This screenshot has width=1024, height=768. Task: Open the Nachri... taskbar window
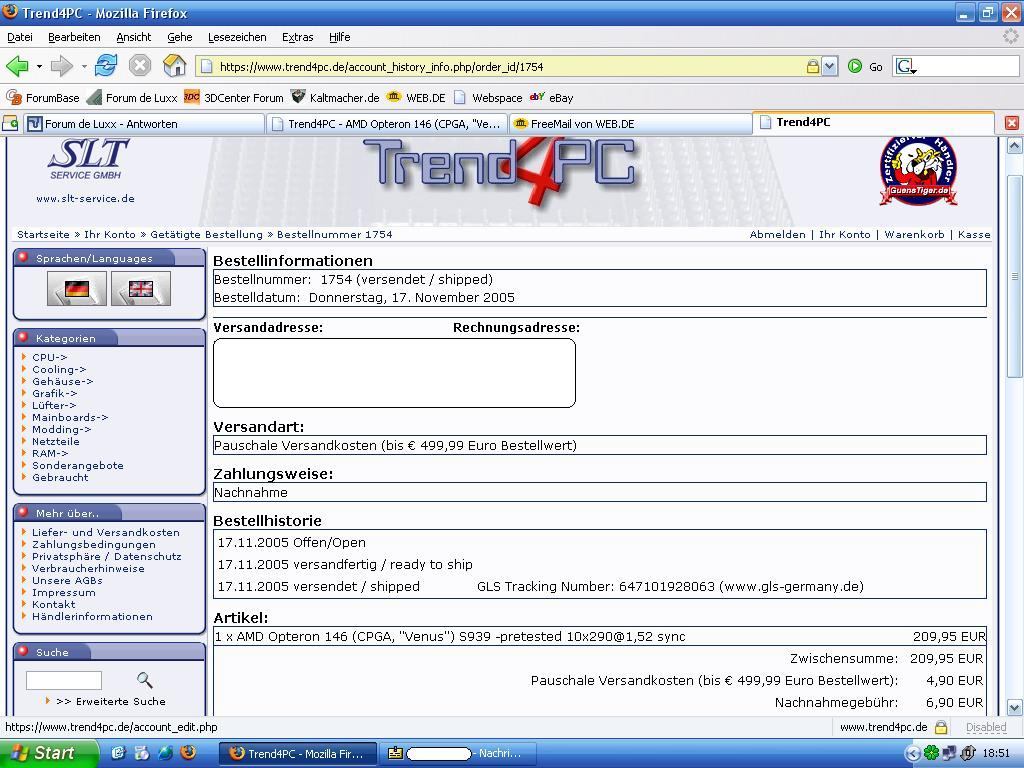pos(458,754)
